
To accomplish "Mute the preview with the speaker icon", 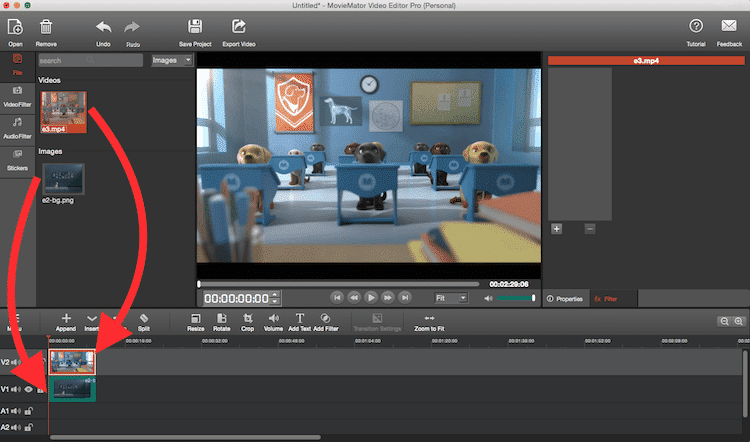I will 488,298.
